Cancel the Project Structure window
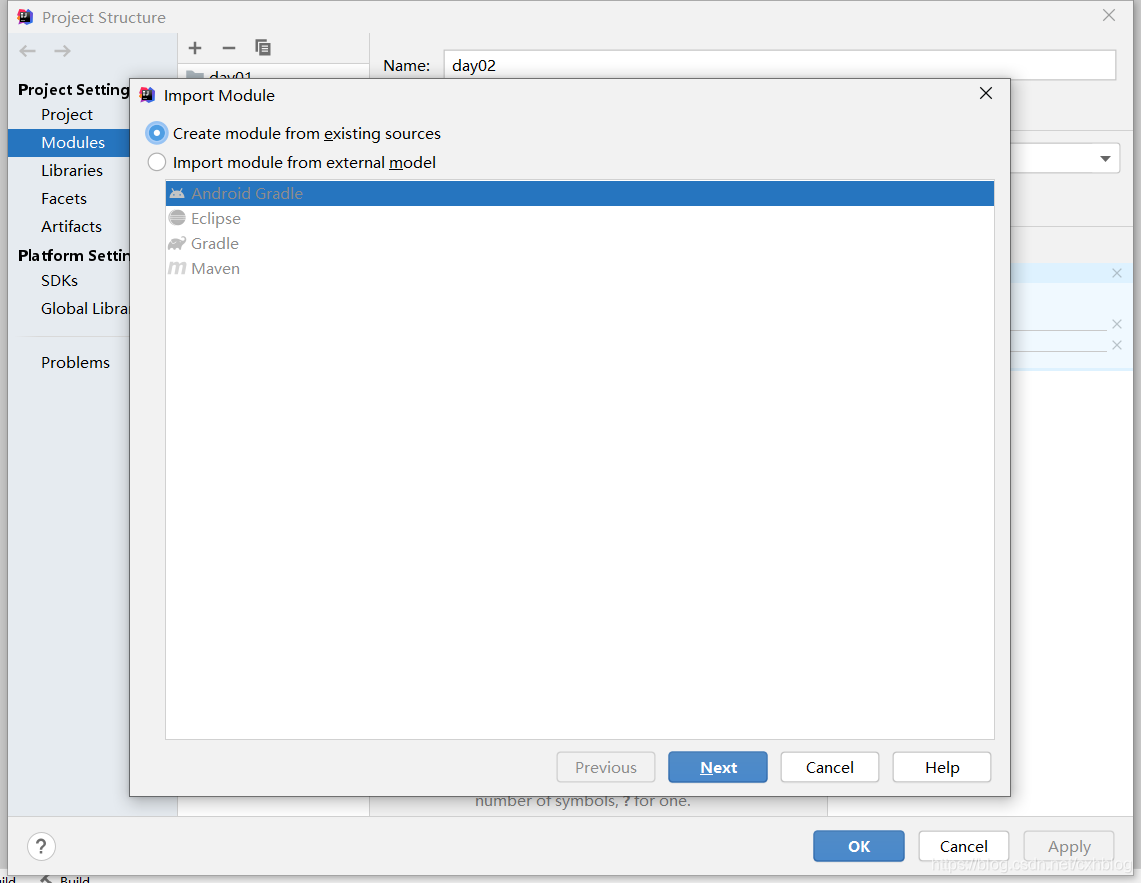Screen dimensions: 1141x883 [x=963, y=846]
